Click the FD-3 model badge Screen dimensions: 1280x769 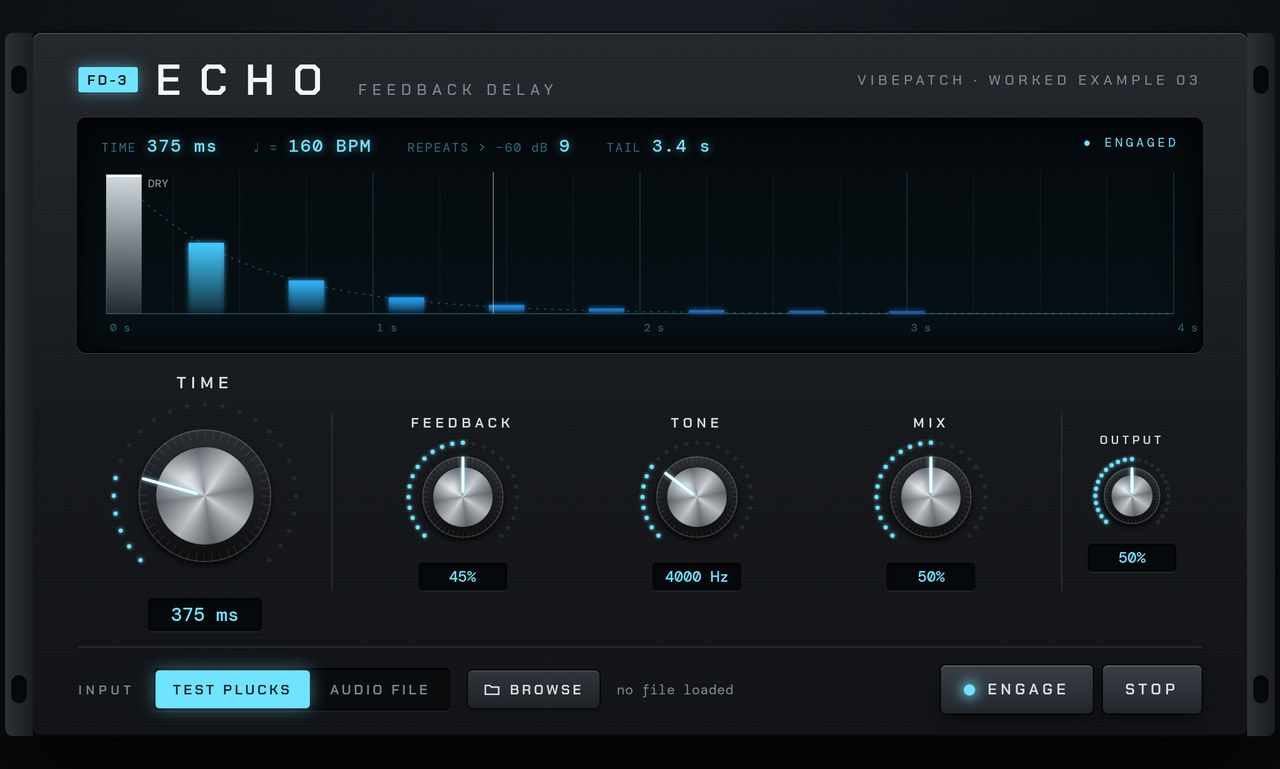click(x=108, y=80)
